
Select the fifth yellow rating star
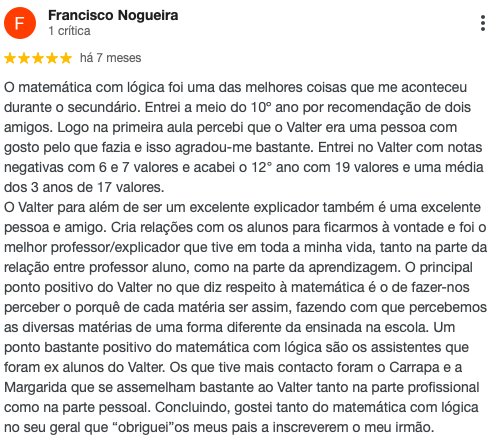[x=66, y=58]
